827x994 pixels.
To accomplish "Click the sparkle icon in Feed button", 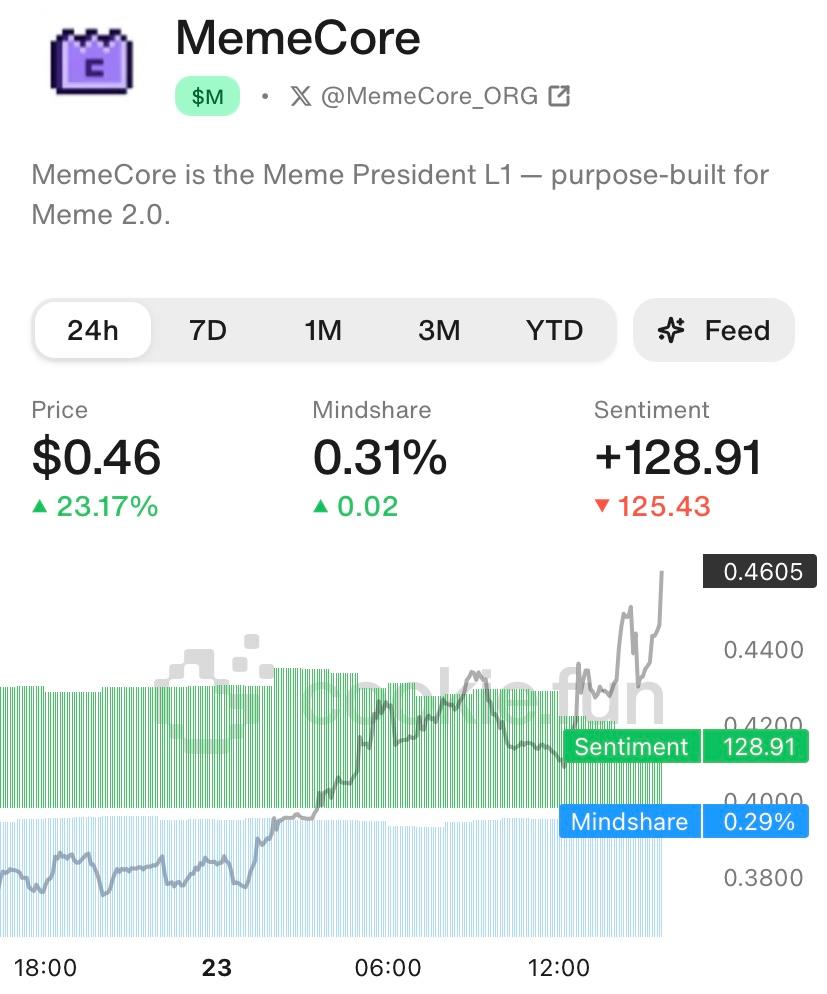I will (671, 330).
